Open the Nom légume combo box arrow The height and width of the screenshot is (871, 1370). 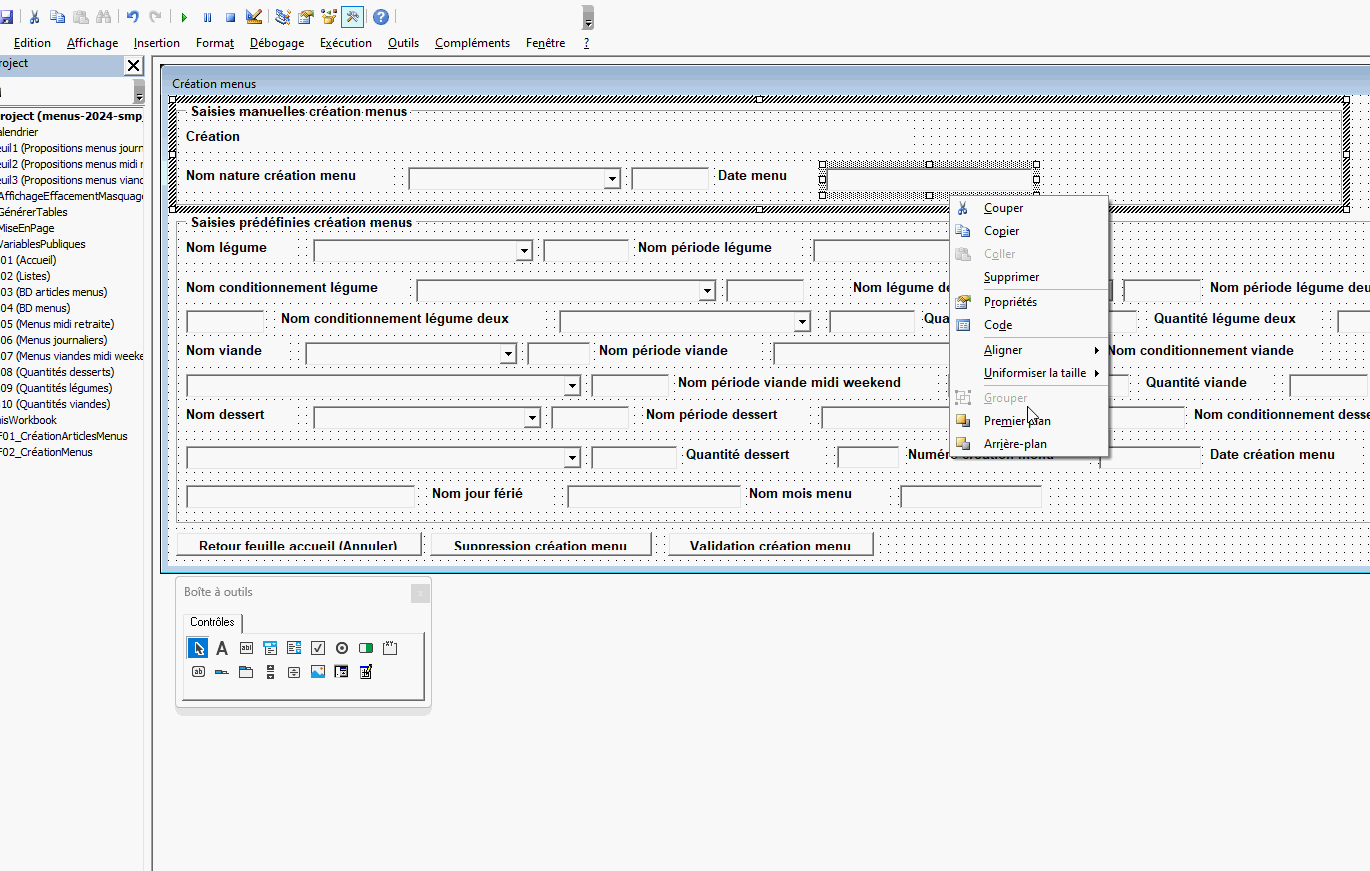[x=524, y=251]
